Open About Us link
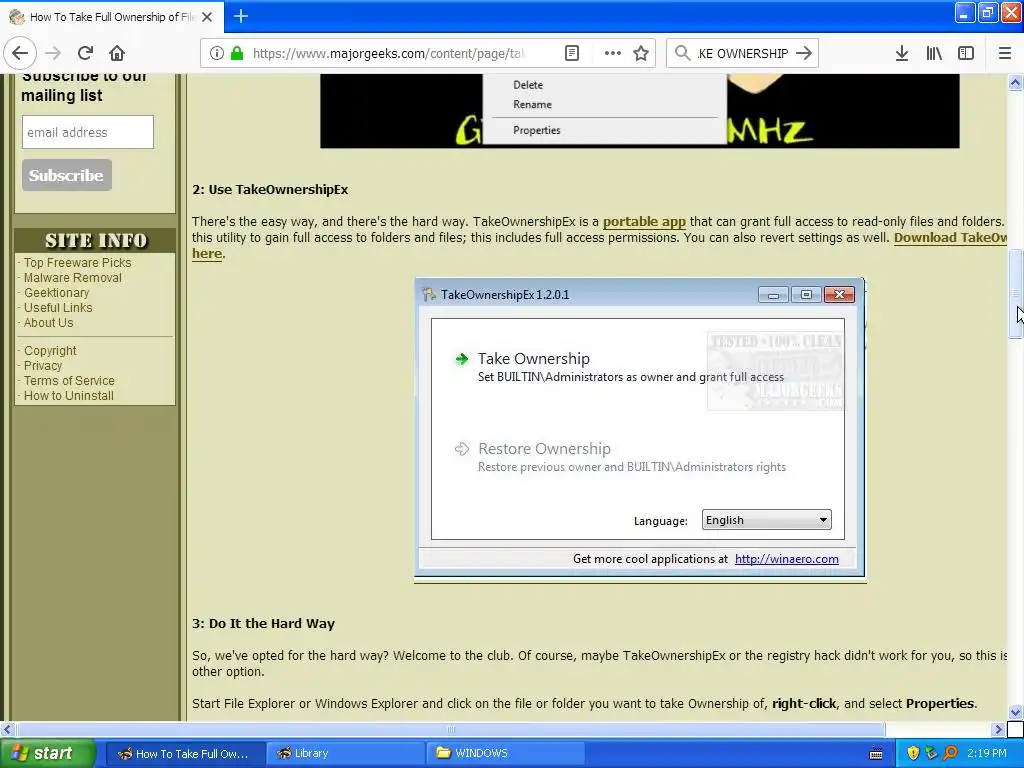Image resolution: width=1024 pixels, height=768 pixels. pos(48,323)
